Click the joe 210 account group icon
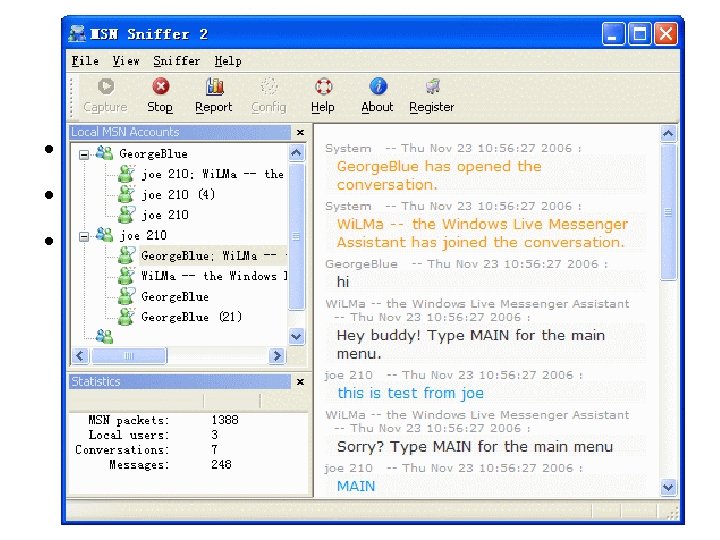 104,235
